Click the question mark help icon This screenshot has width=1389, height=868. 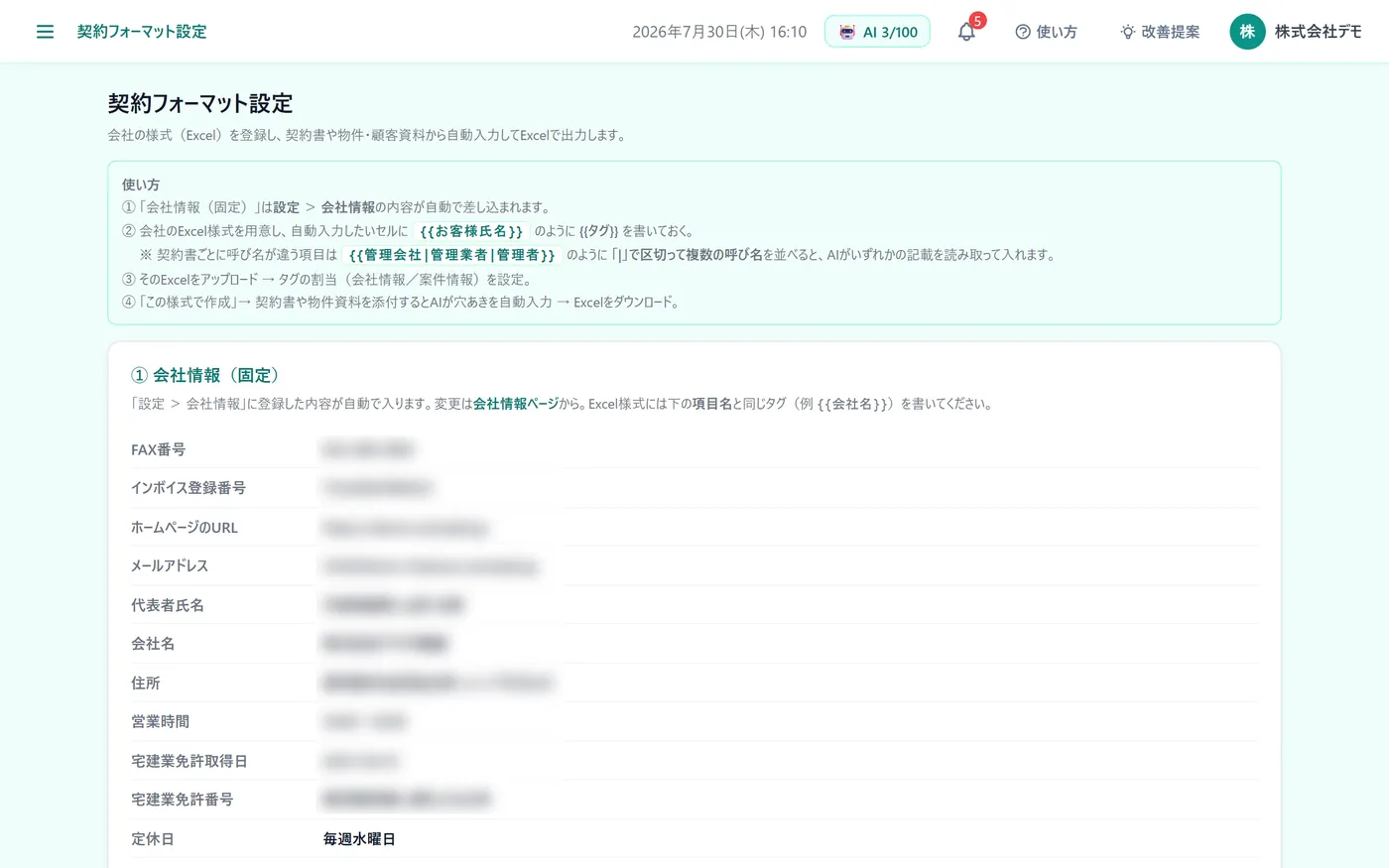click(1023, 32)
